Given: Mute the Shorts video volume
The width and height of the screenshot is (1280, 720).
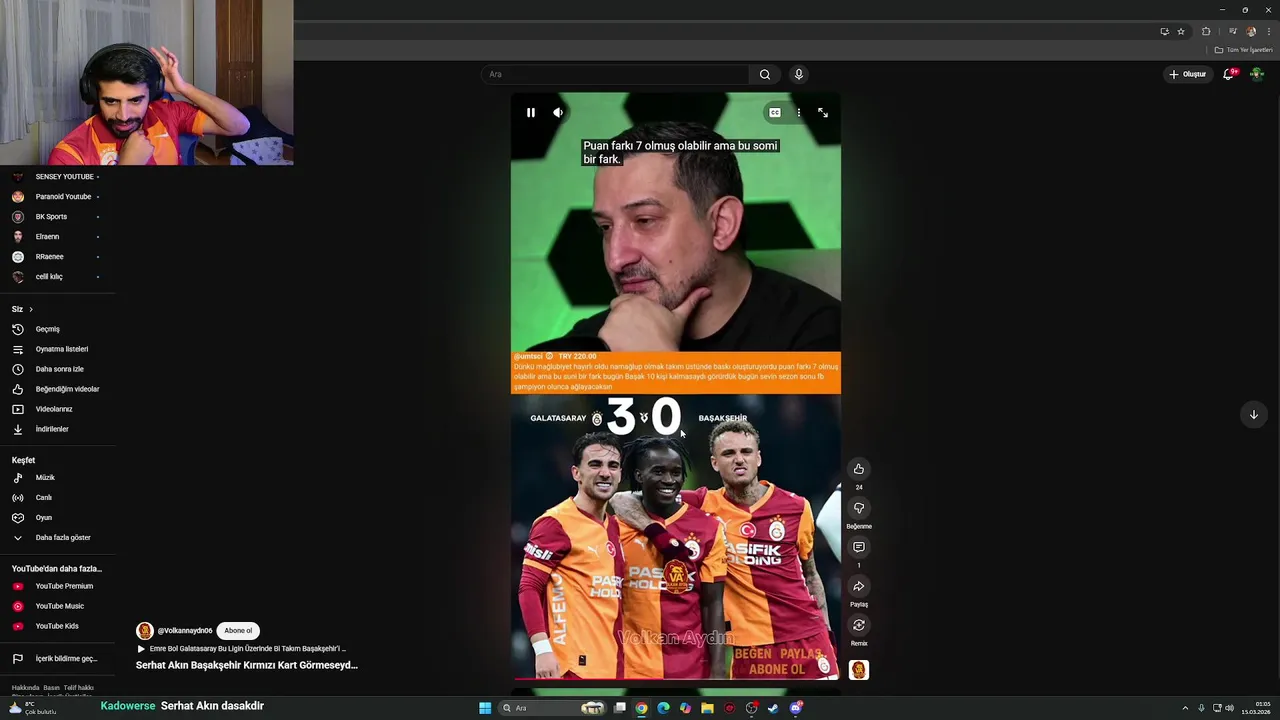Looking at the screenshot, I should (558, 113).
